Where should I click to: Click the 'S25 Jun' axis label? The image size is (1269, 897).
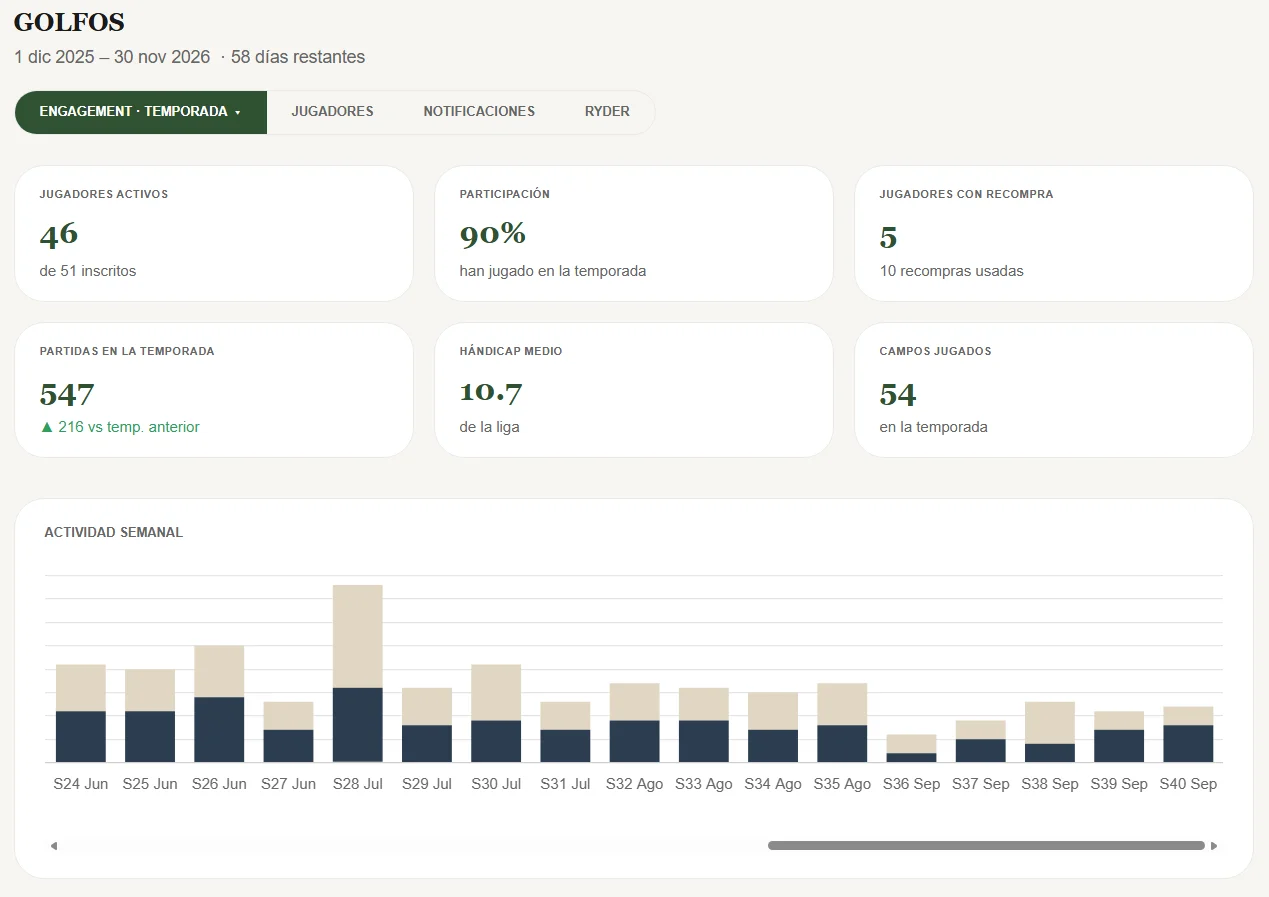pyautogui.click(x=150, y=784)
